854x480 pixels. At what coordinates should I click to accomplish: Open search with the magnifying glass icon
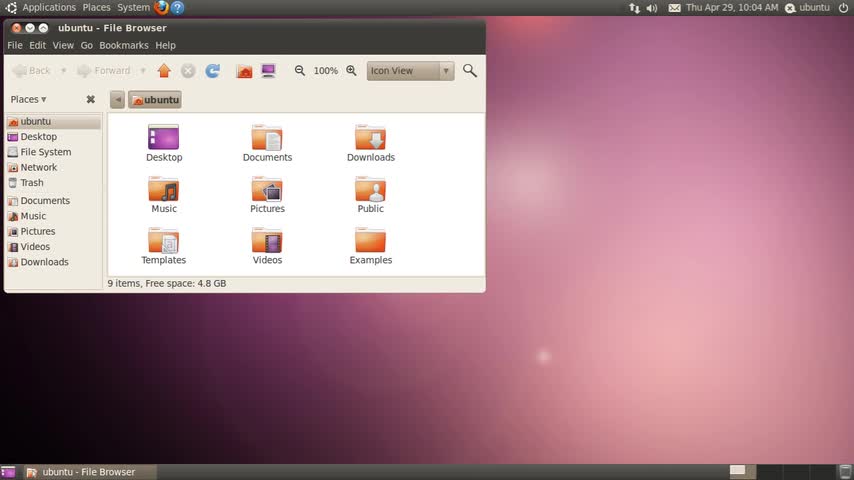[x=469, y=70]
